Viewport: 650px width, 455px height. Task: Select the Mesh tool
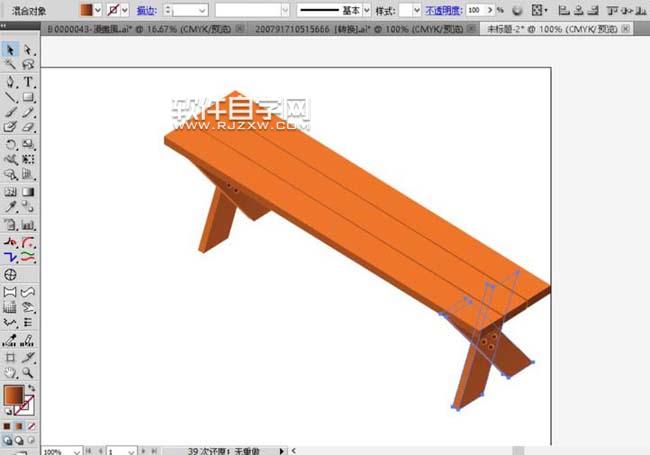click(10, 191)
